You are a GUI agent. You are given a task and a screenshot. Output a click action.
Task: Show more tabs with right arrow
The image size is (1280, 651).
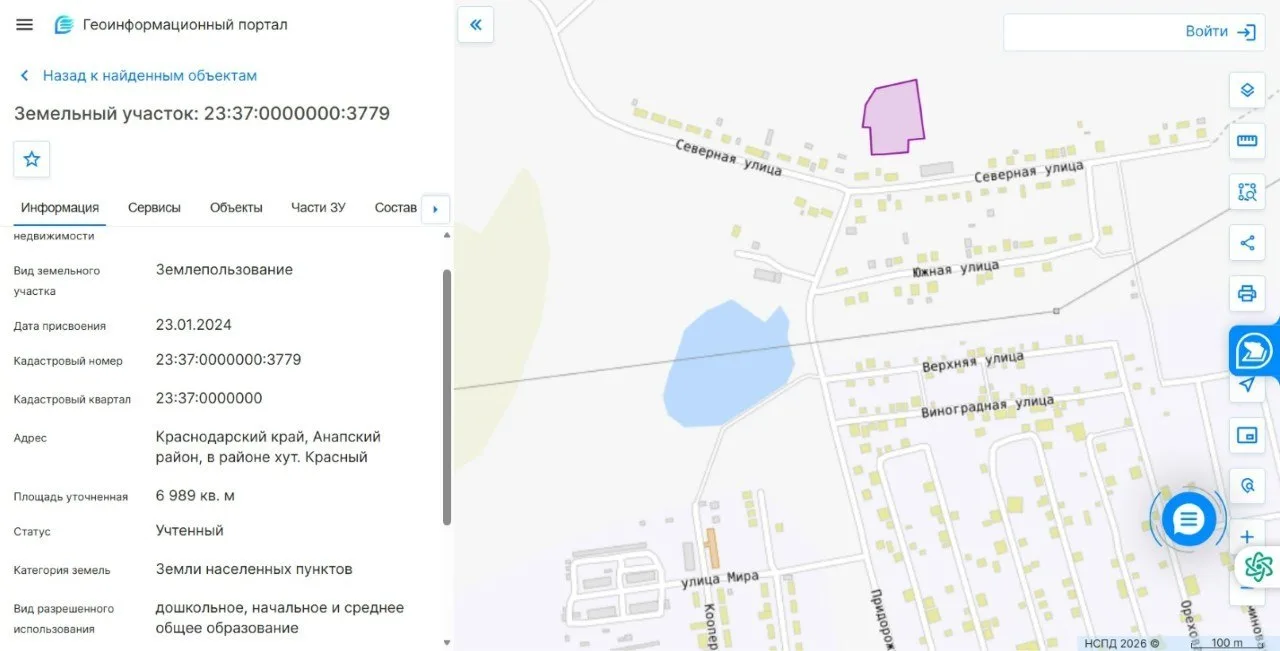pos(435,209)
